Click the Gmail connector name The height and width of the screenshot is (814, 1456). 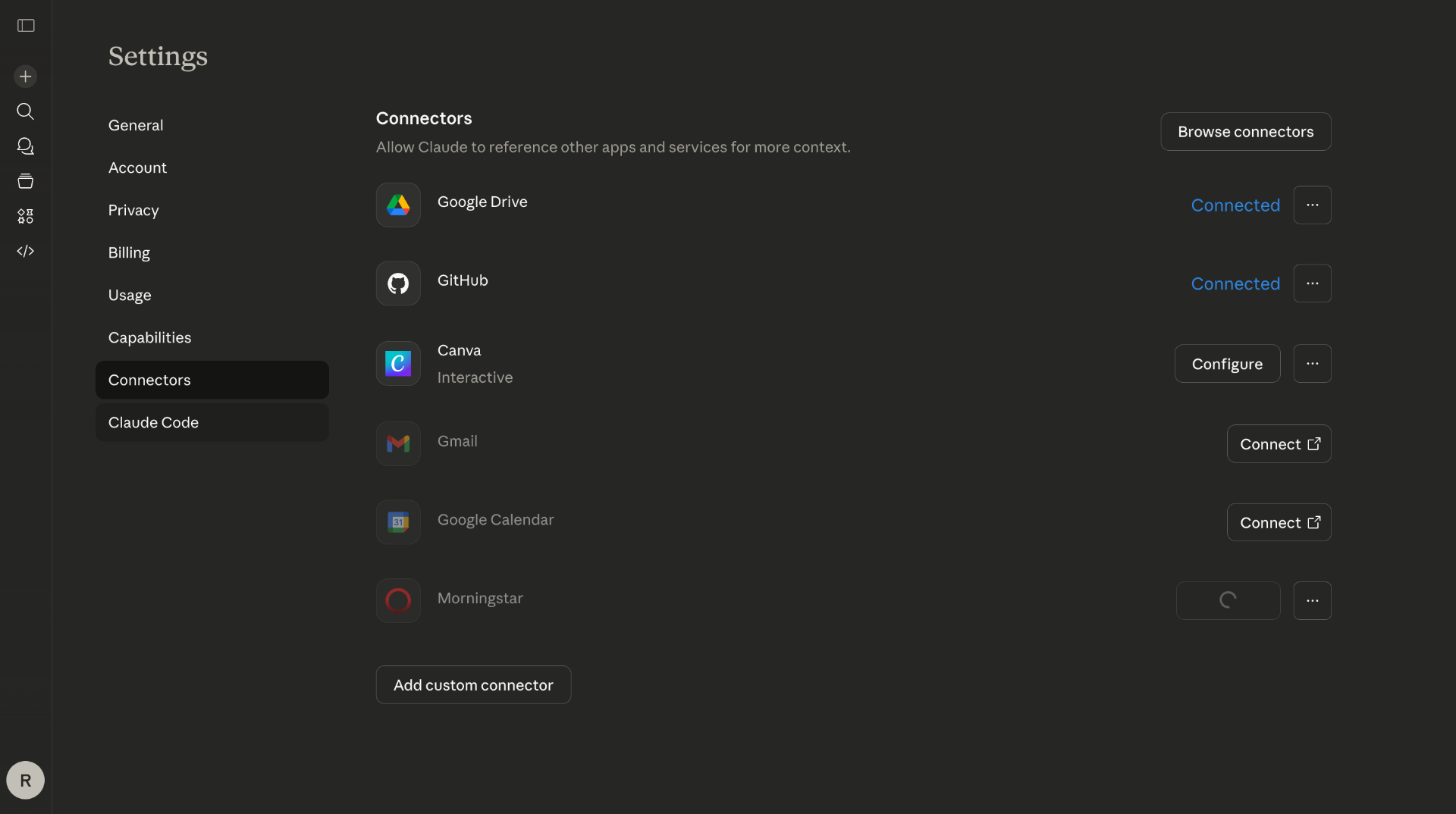point(457,441)
